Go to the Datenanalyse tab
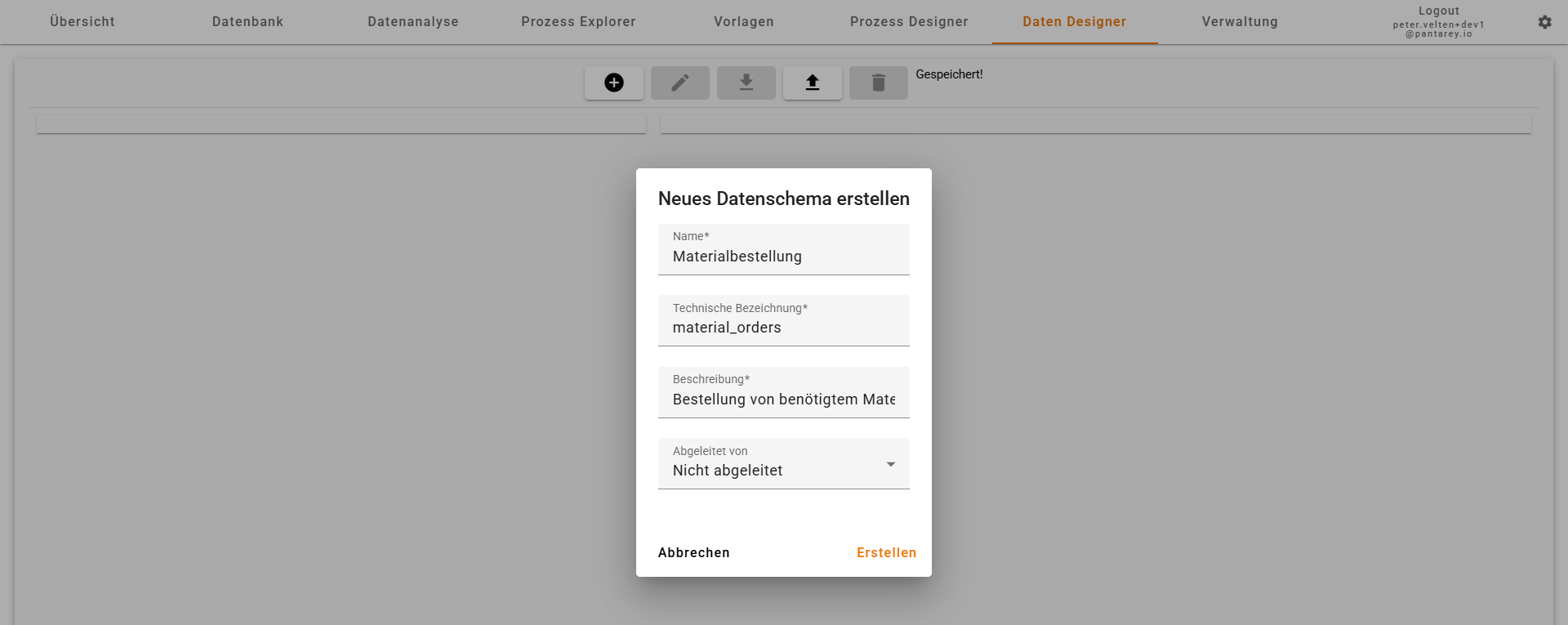1568x625 pixels. pos(413,22)
